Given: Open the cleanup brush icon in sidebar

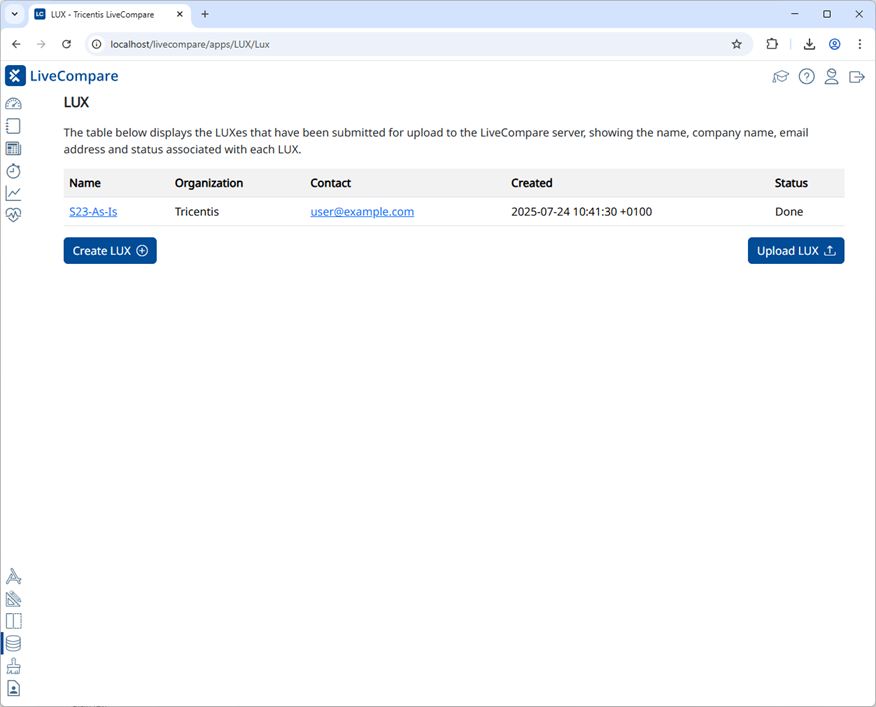Looking at the screenshot, I should click(13, 666).
